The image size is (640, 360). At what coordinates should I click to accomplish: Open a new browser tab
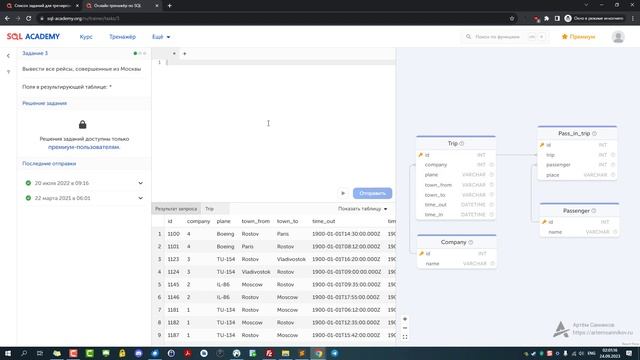point(169,6)
